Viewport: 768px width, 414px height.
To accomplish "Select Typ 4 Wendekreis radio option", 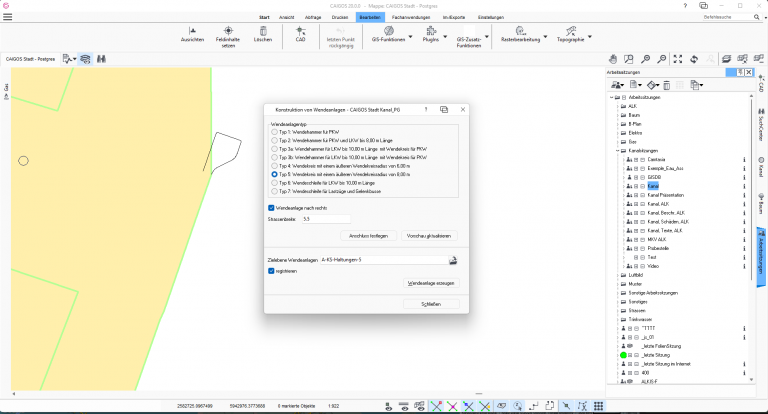I will coord(275,166).
